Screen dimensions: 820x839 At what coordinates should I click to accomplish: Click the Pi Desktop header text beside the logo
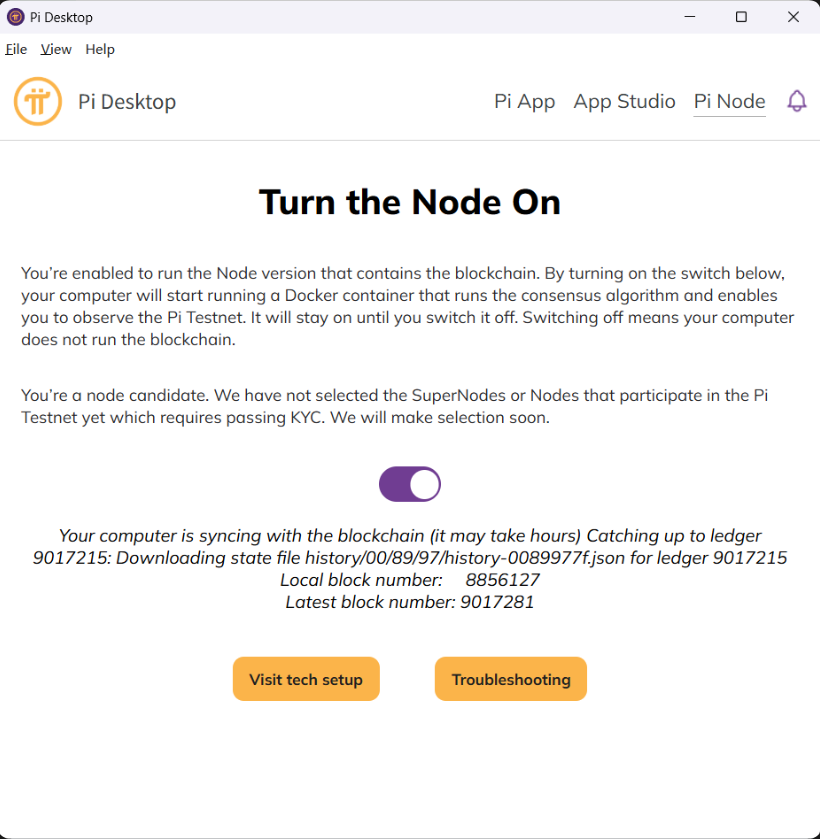click(127, 102)
